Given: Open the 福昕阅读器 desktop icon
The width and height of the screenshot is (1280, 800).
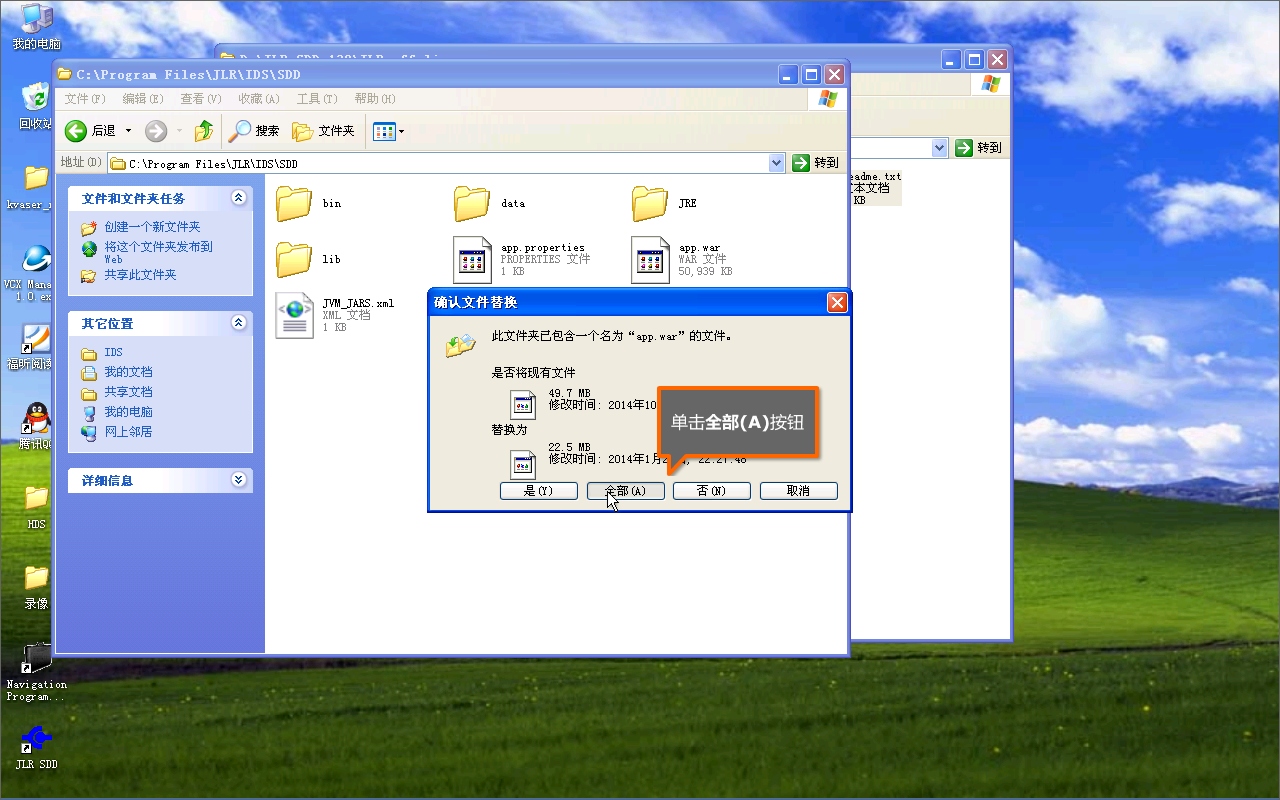Looking at the screenshot, I should (30, 347).
